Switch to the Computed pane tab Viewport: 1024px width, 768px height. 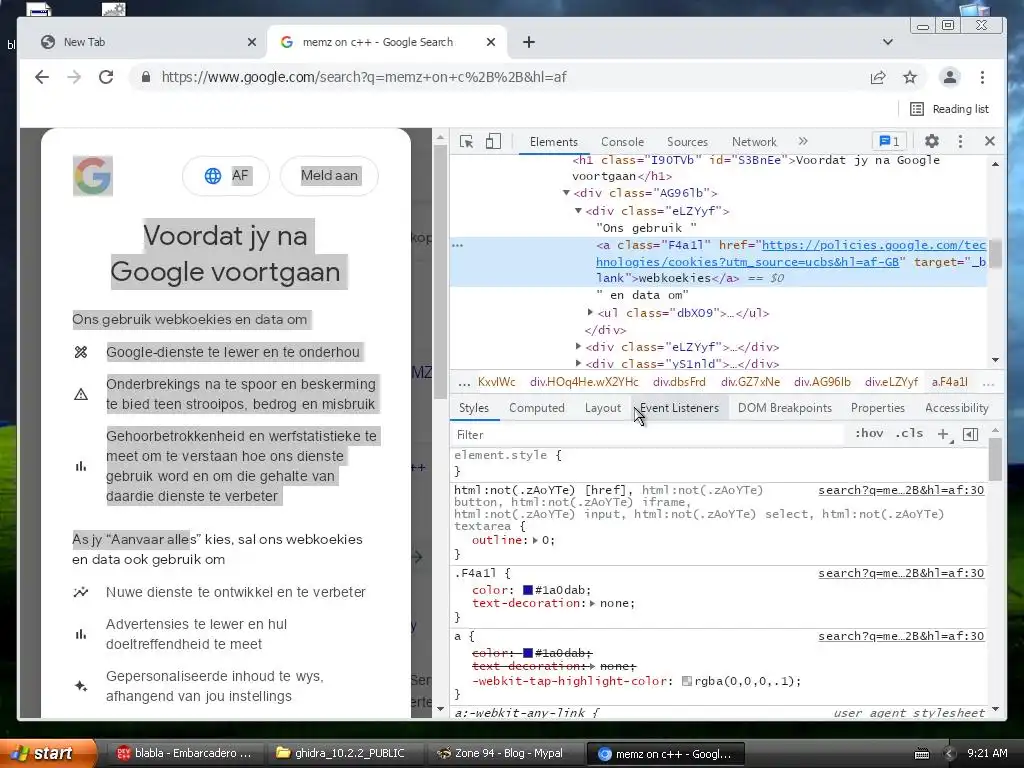point(537,408)
